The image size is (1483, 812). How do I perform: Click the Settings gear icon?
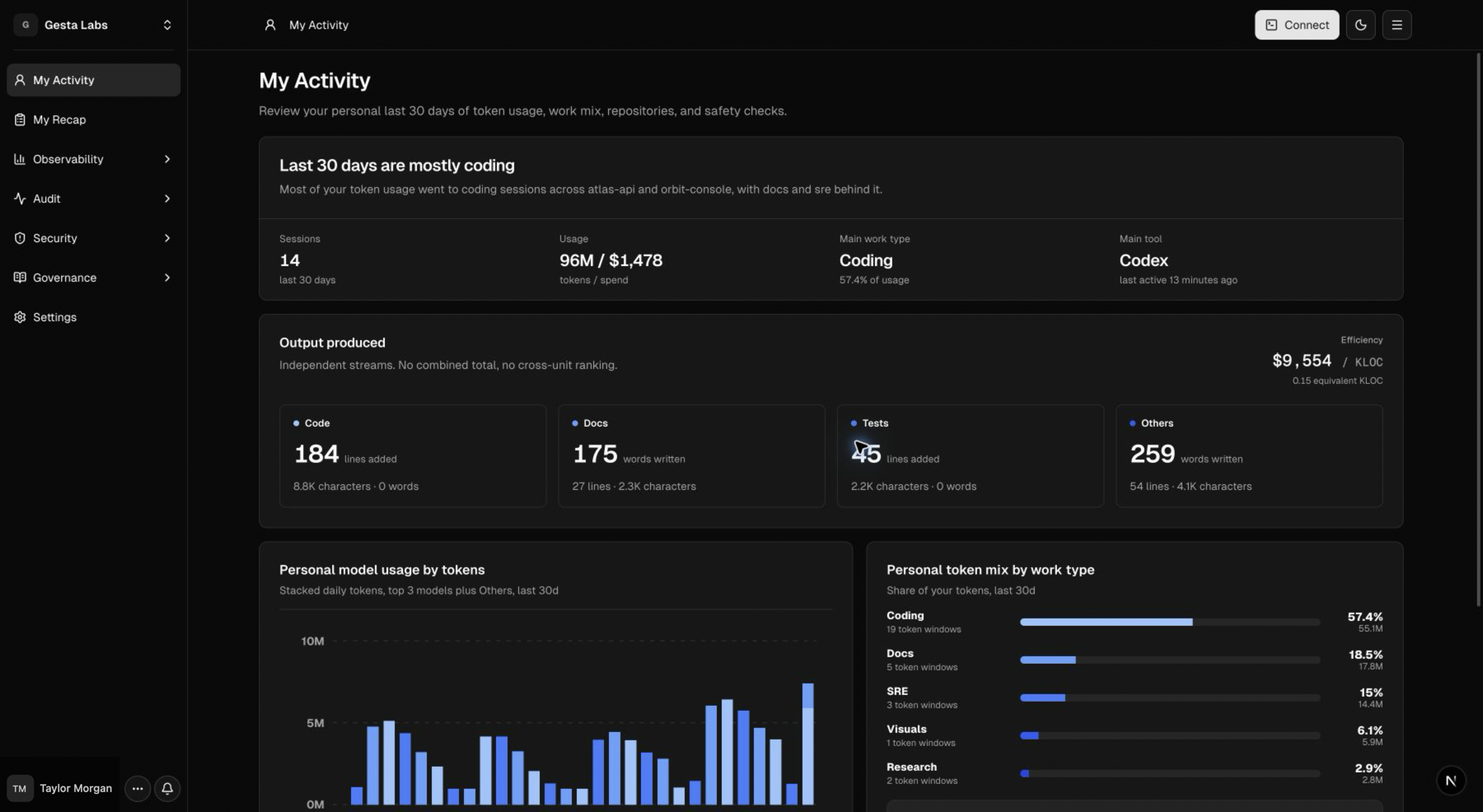click(20, 317)
